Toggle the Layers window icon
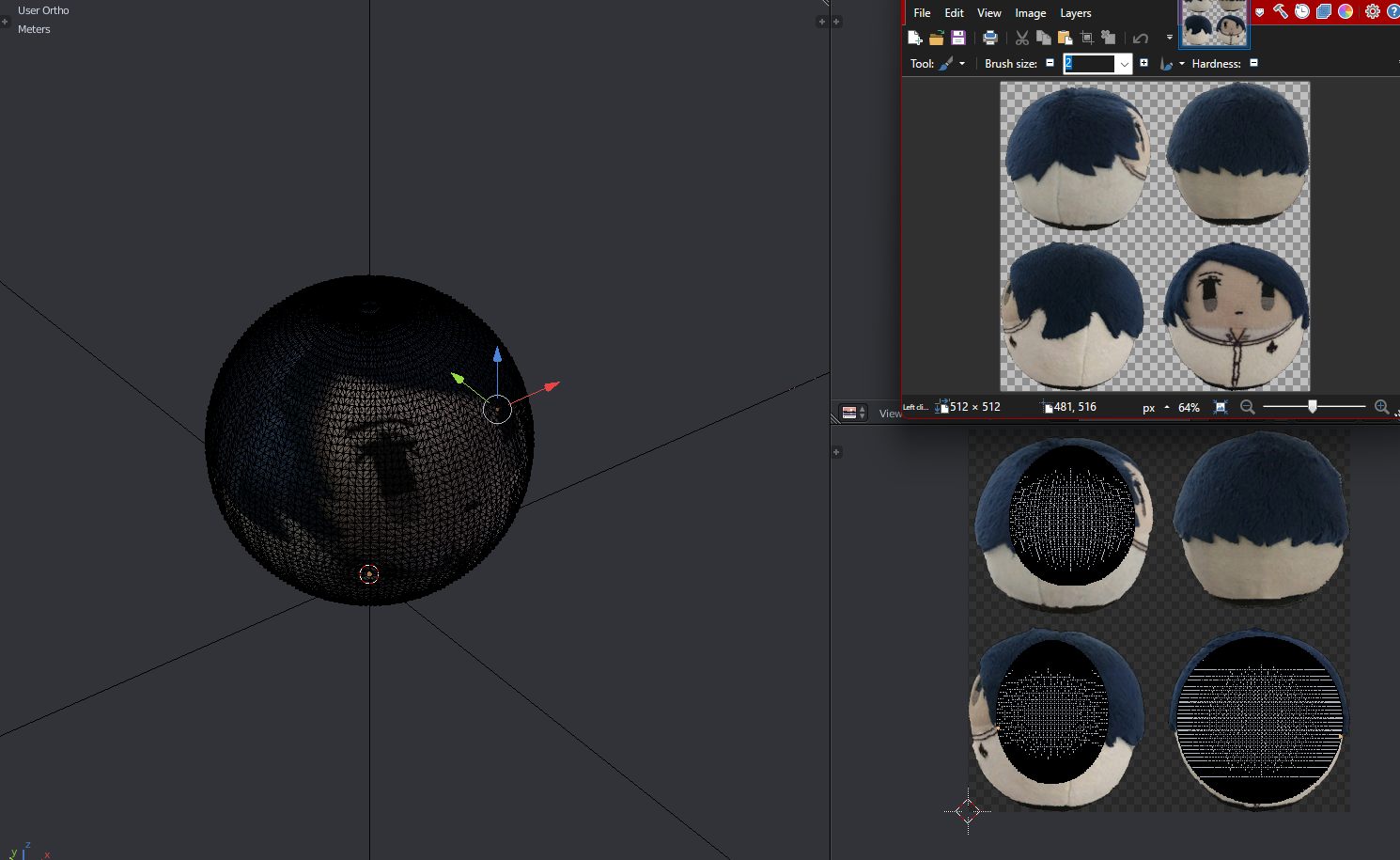The width and height of the screenshot is (1400, 860). [1323, 11]
